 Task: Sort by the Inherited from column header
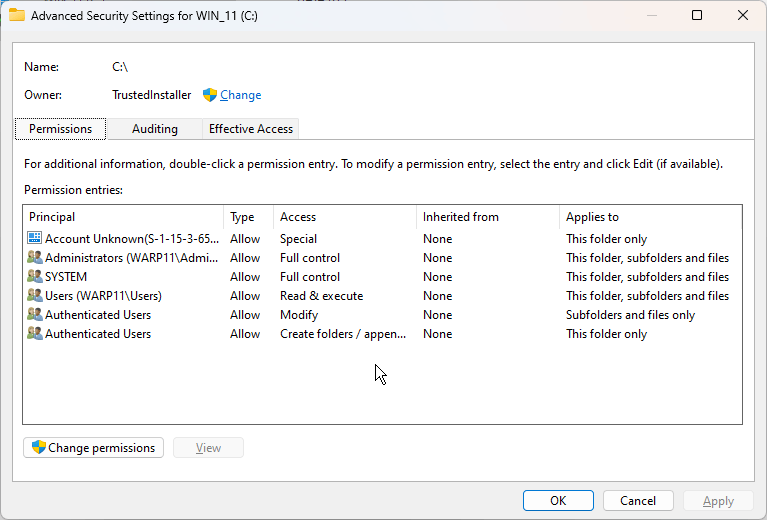[x=488, y=217]
